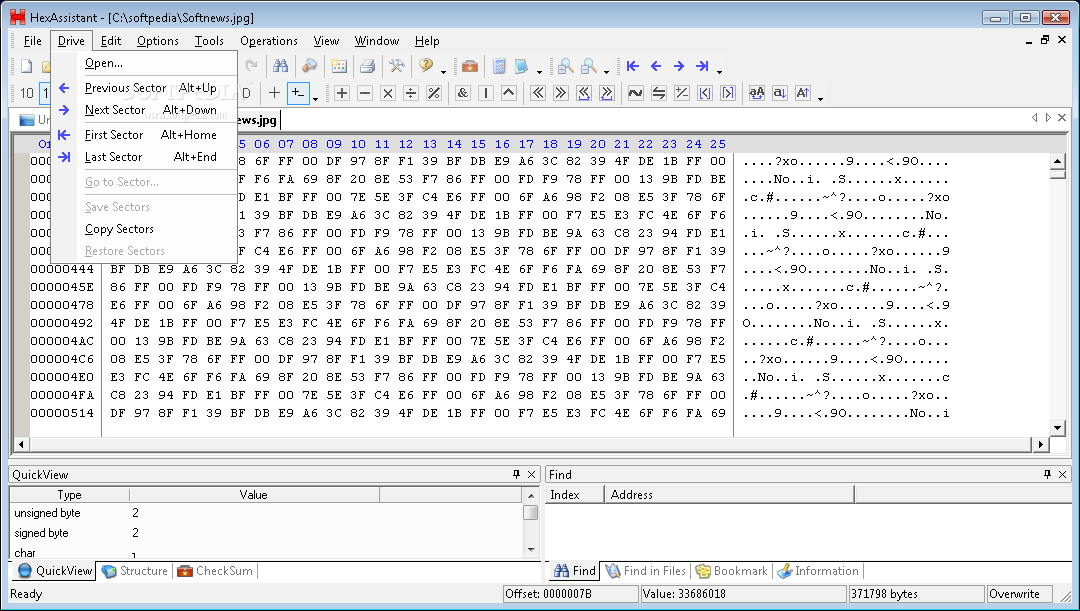Open the Operations menu

(269, 41)
